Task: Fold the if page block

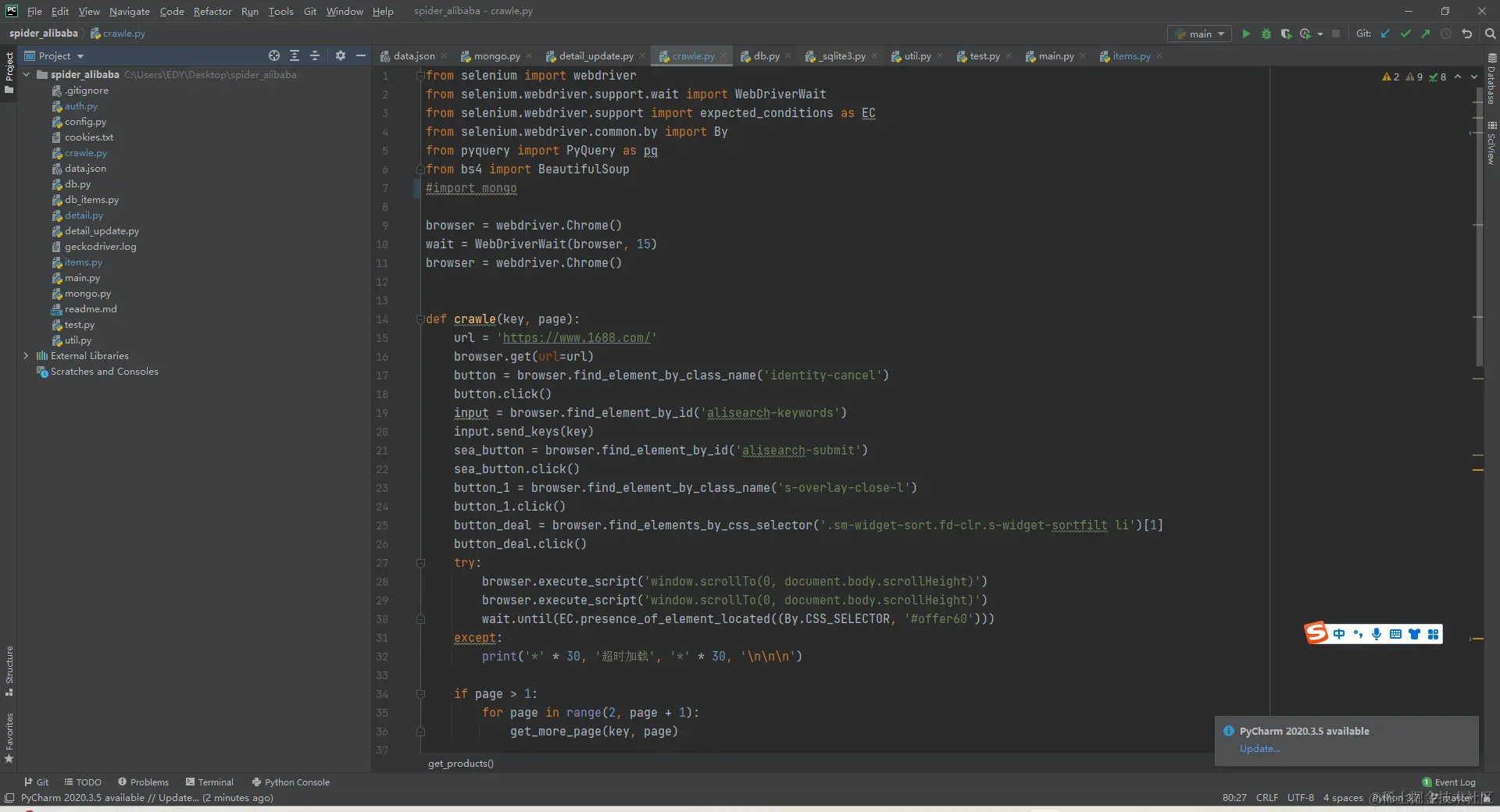Action: [x=420, y=694]
